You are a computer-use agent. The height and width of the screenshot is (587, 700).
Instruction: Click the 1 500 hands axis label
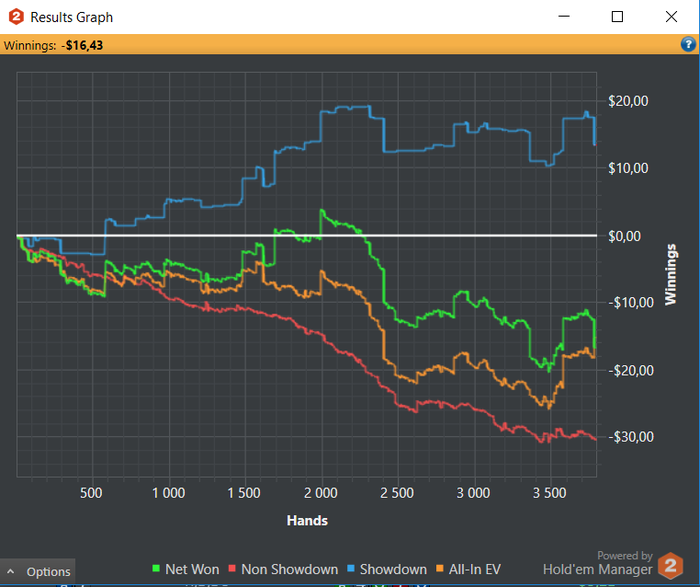[x=244, y=493]
